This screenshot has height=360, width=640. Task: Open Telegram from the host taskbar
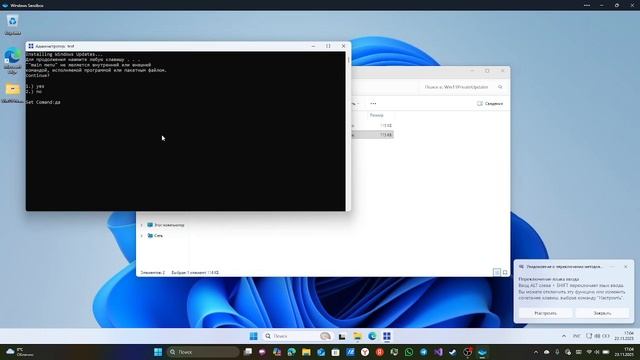(424, 352)
